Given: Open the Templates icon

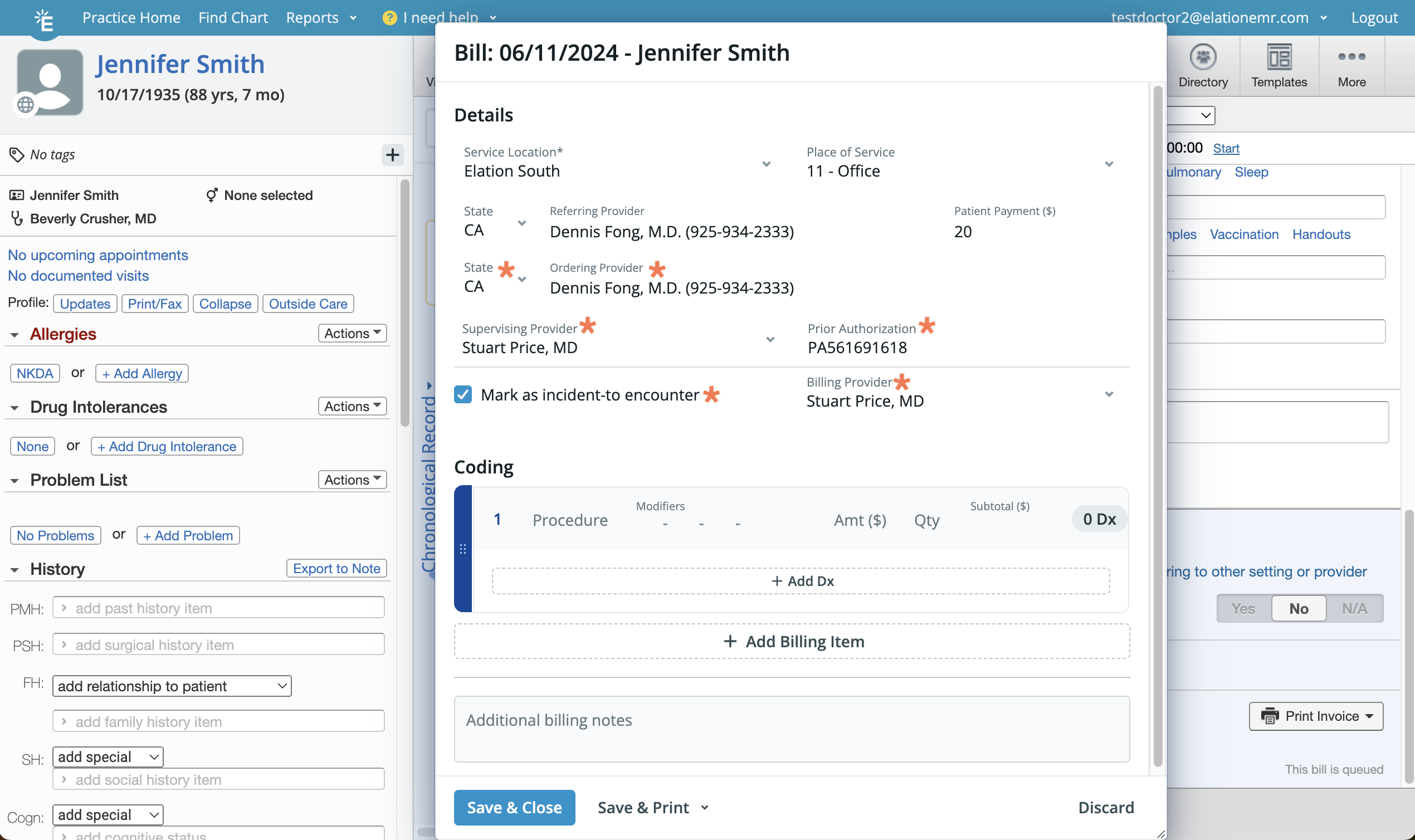Looking at the screenshot, I should (1279, 57).
